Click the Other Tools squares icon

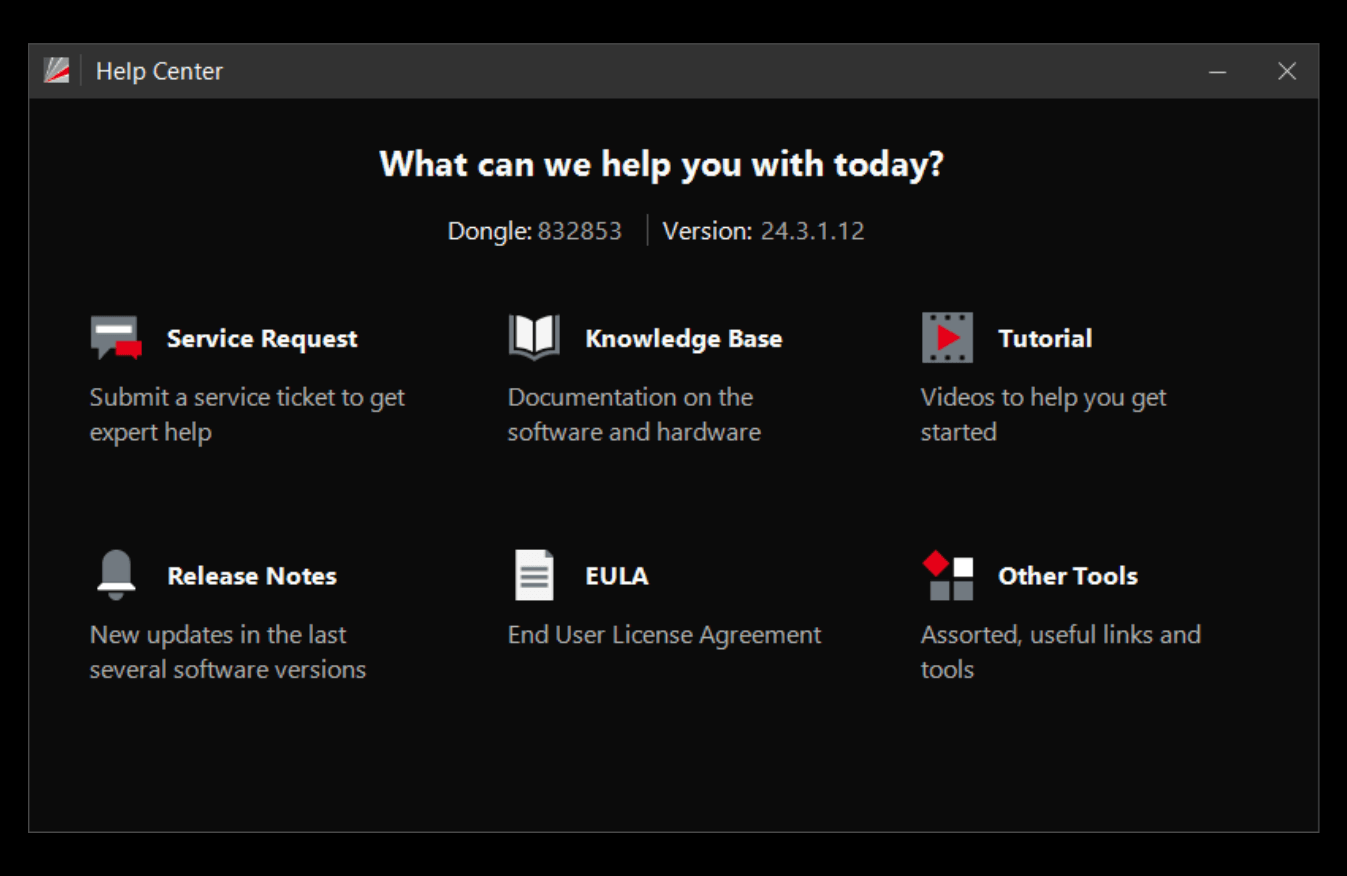pos(947,576)
